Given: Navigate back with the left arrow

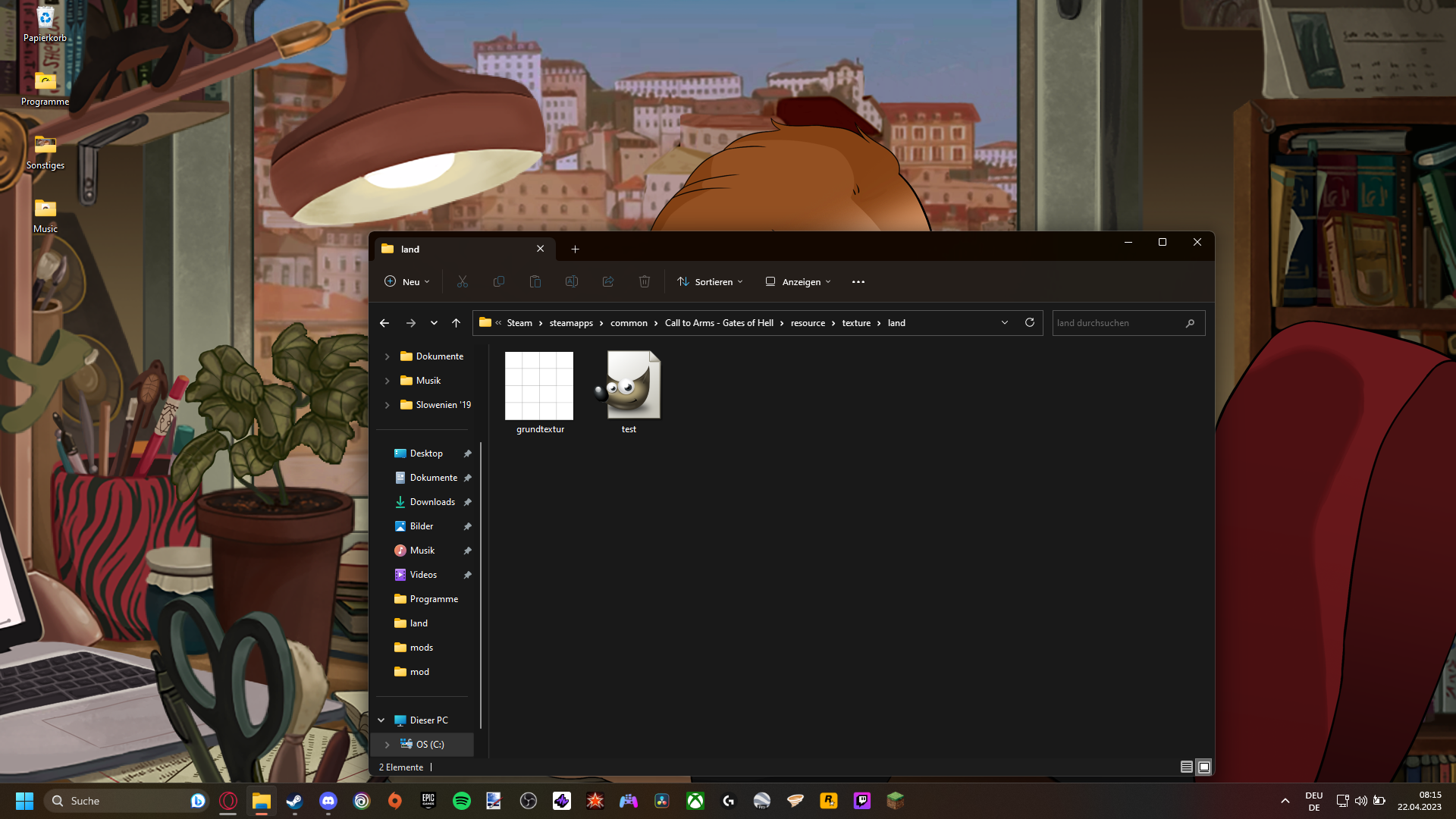Looking at the screenshot, I should 384,323.
